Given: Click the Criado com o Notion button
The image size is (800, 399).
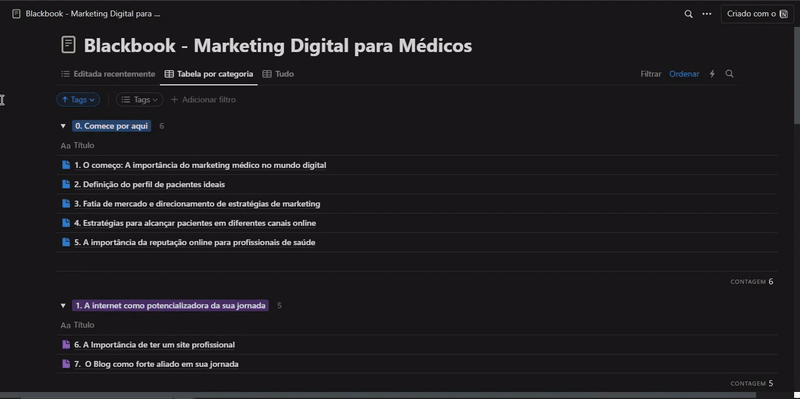Looking at the screenshot, I should (757, 14).
